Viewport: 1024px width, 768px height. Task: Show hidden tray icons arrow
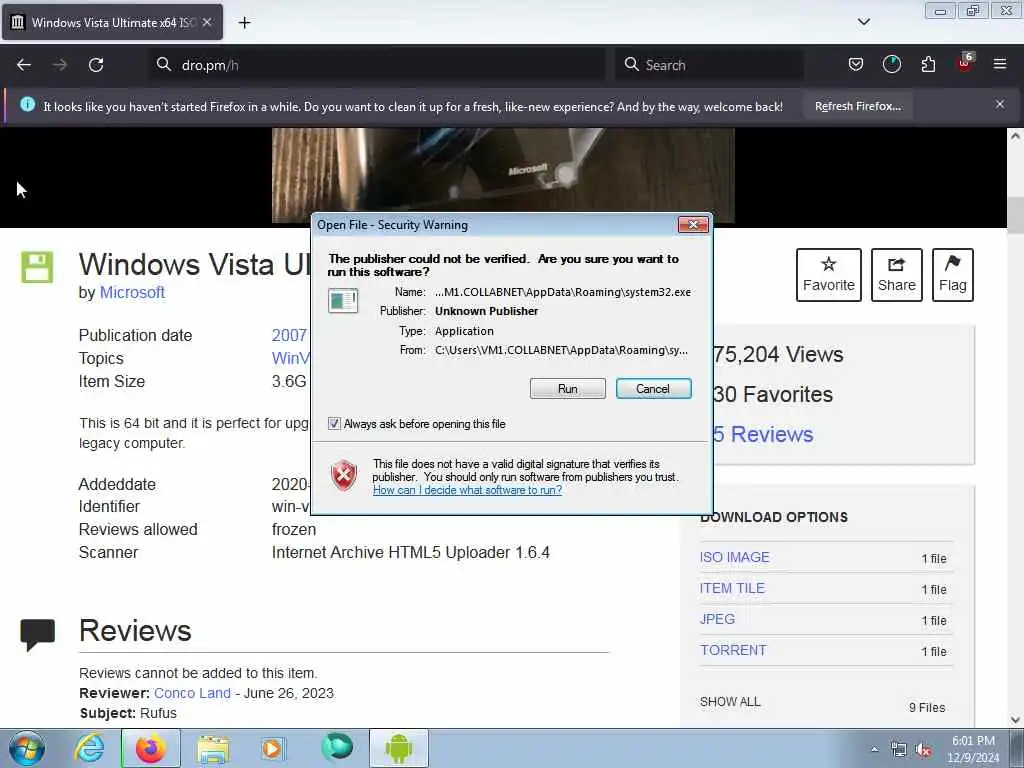point(874,750)
